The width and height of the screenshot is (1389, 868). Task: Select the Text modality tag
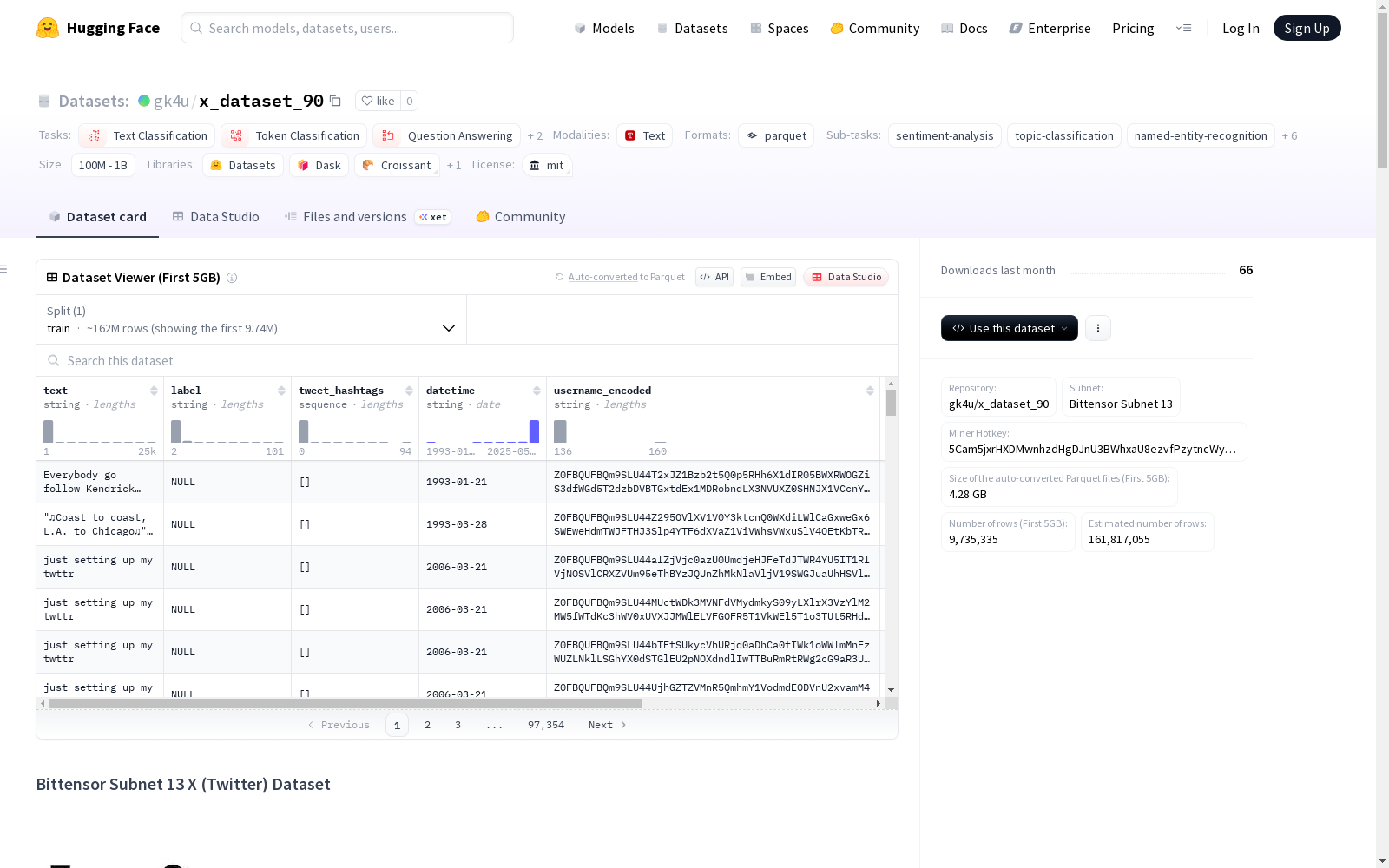644,135
